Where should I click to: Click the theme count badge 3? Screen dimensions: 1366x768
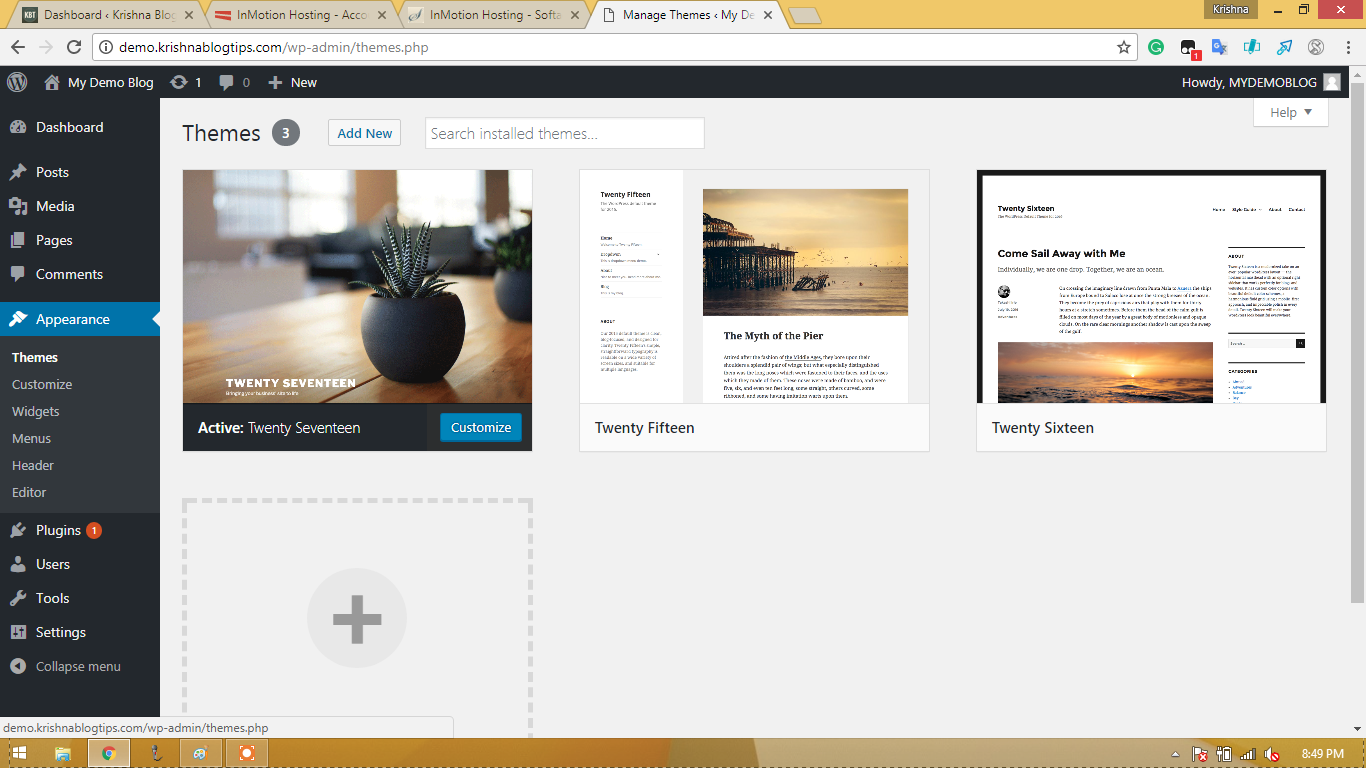286,133
